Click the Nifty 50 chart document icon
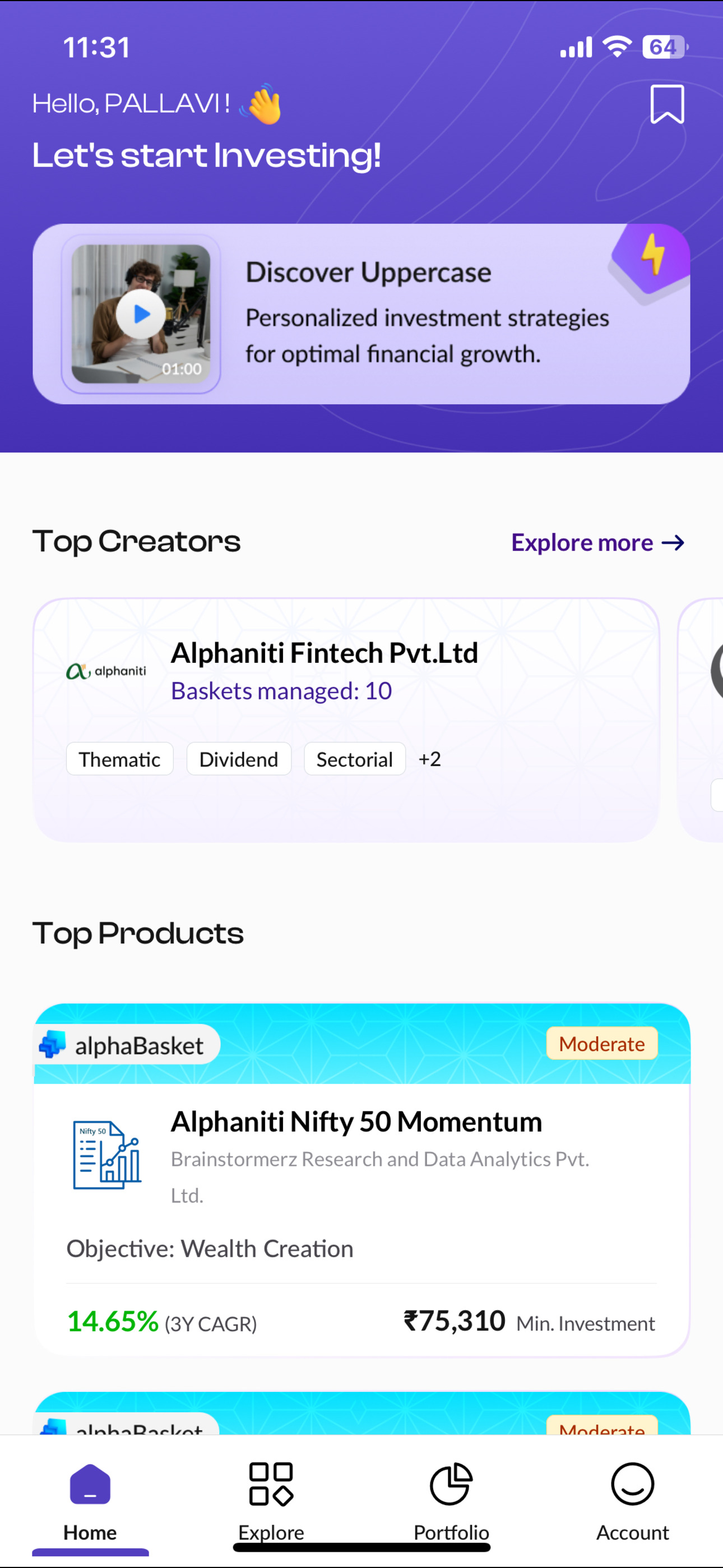 [x=107, y=1155]
